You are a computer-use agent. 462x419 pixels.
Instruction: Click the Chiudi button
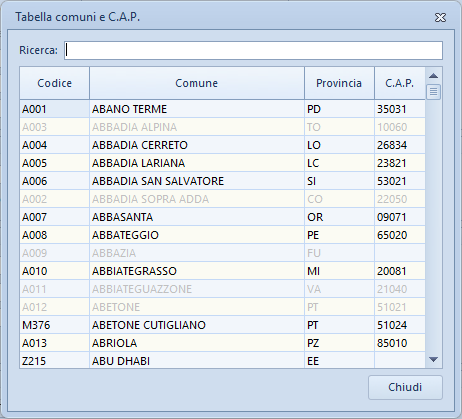[x=405, y=387]
